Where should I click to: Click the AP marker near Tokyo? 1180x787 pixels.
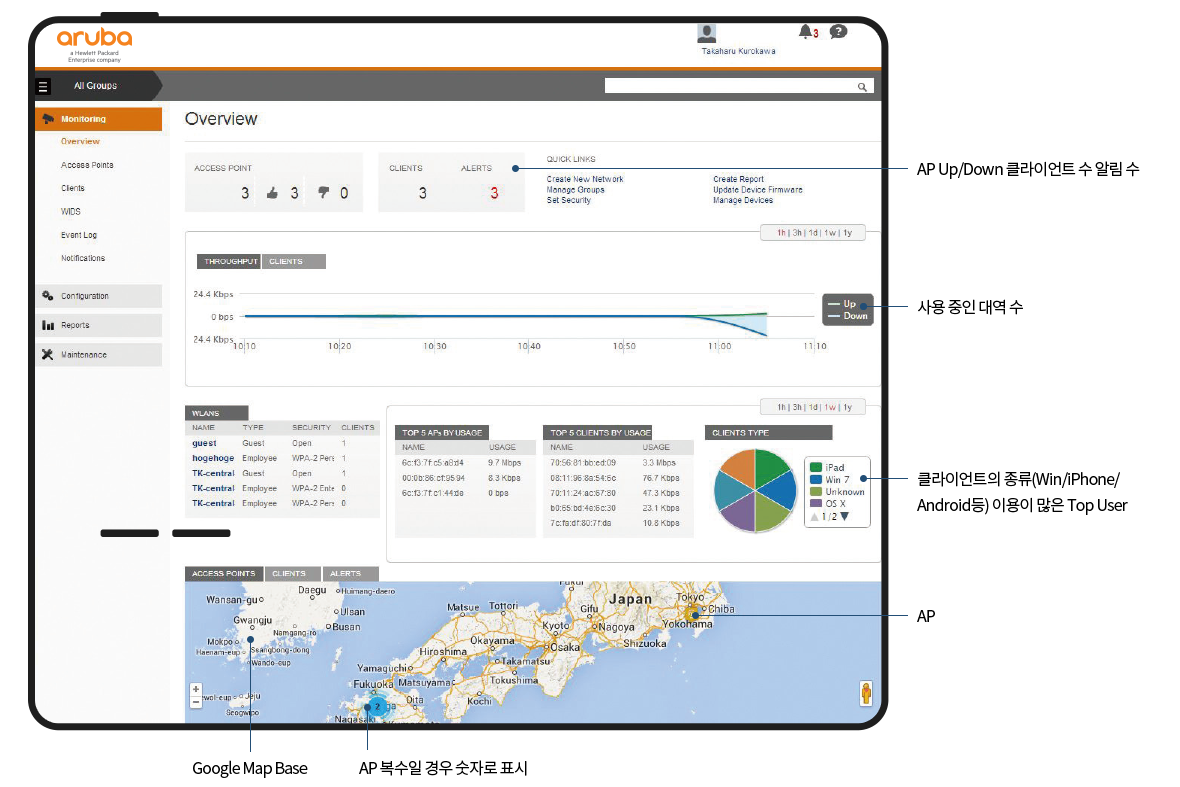click(x=692, y=615)
